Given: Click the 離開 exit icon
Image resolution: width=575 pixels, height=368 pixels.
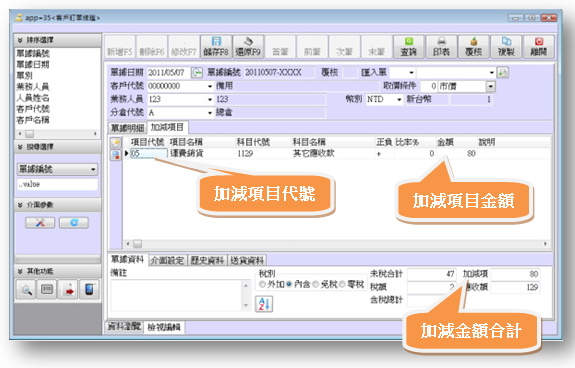Looking at the screenshot, I should 539,47.
